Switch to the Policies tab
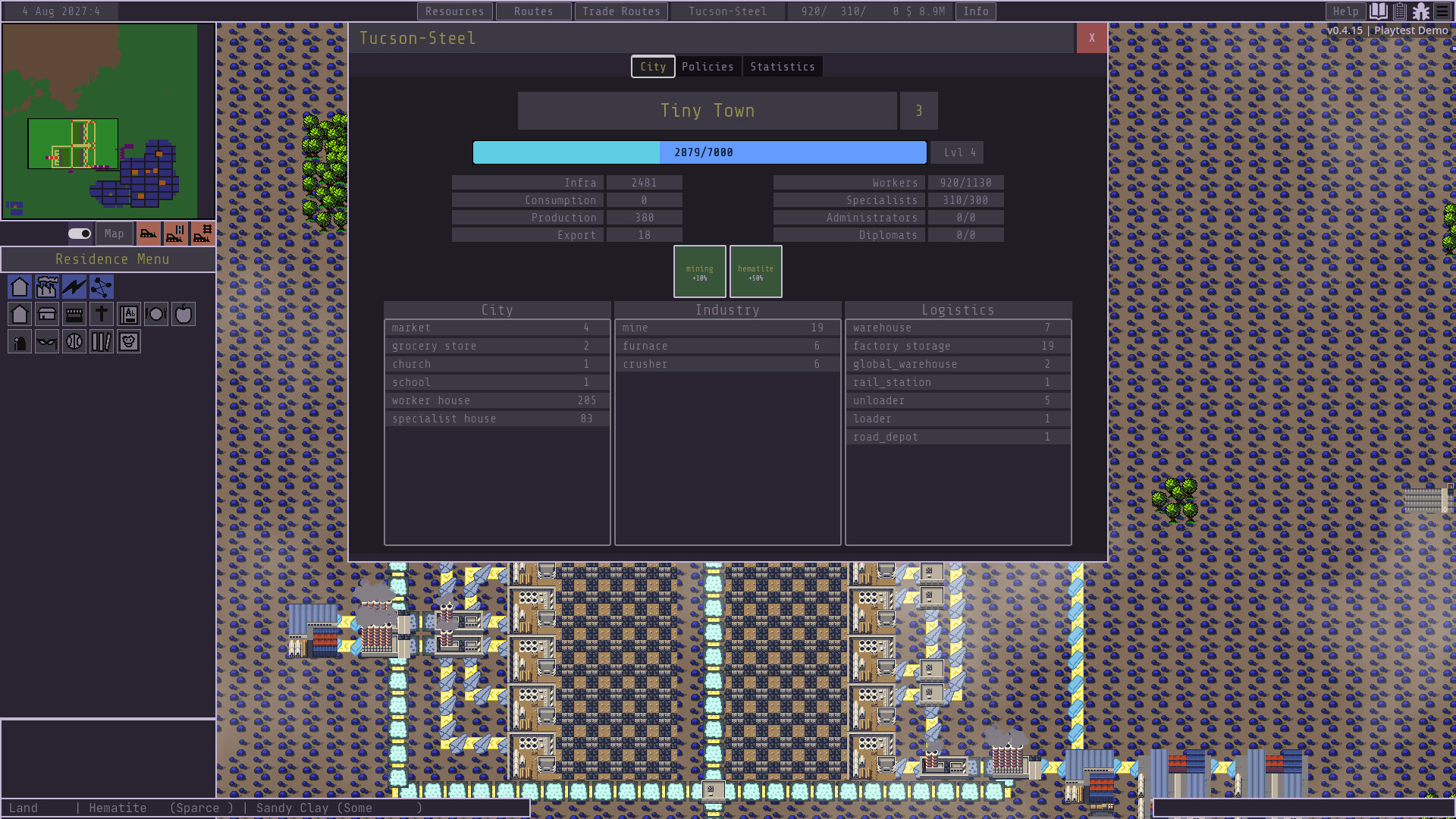 point(708,67)
